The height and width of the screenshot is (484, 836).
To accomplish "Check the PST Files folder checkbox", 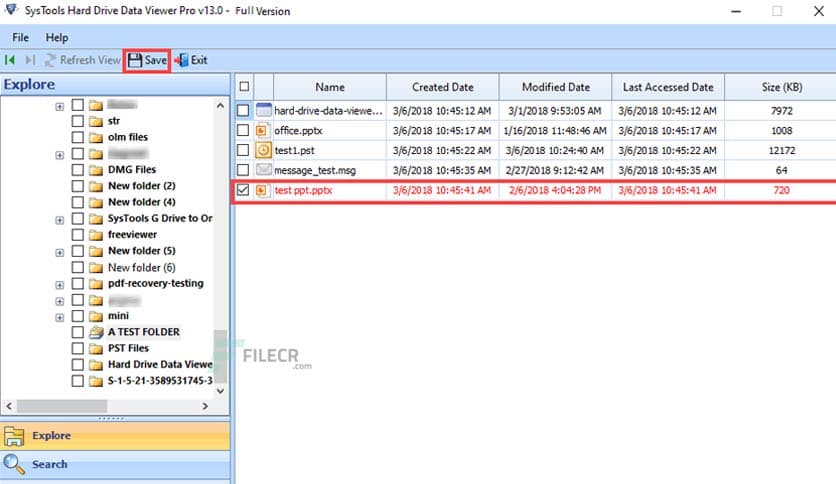I will click(x=78, y=349).
